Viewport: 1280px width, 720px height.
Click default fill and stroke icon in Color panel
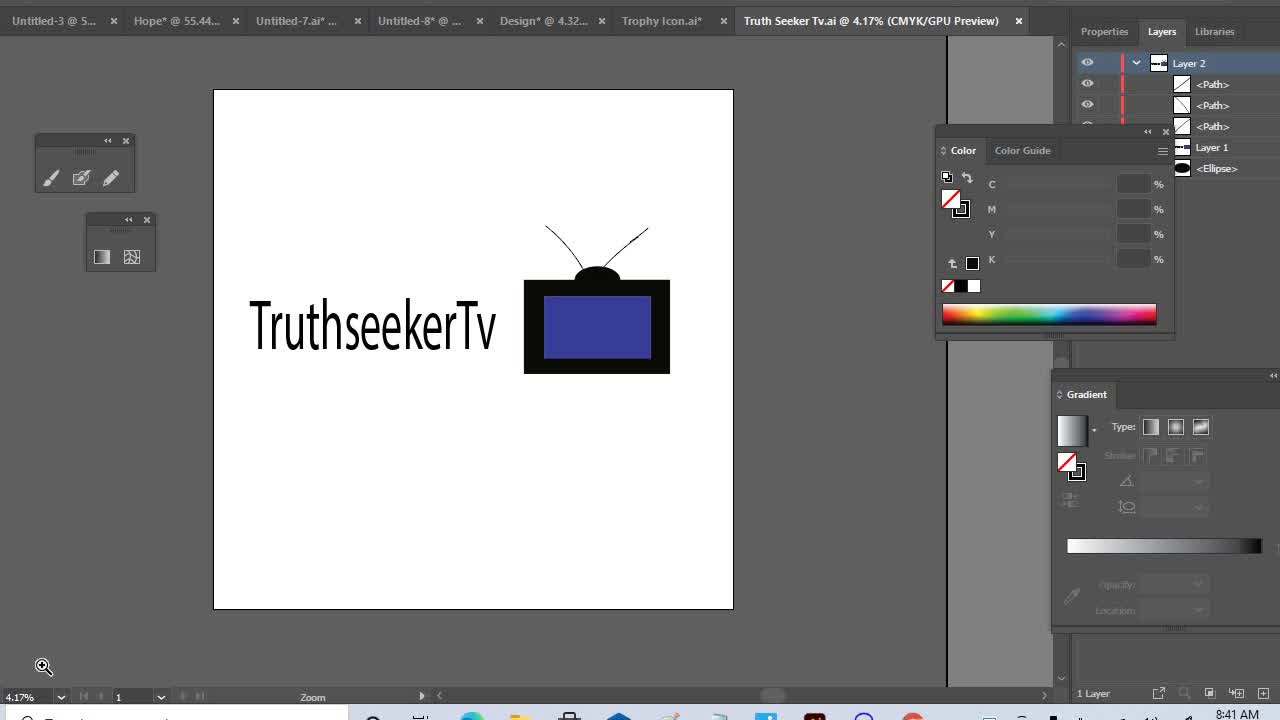point(947,177)
